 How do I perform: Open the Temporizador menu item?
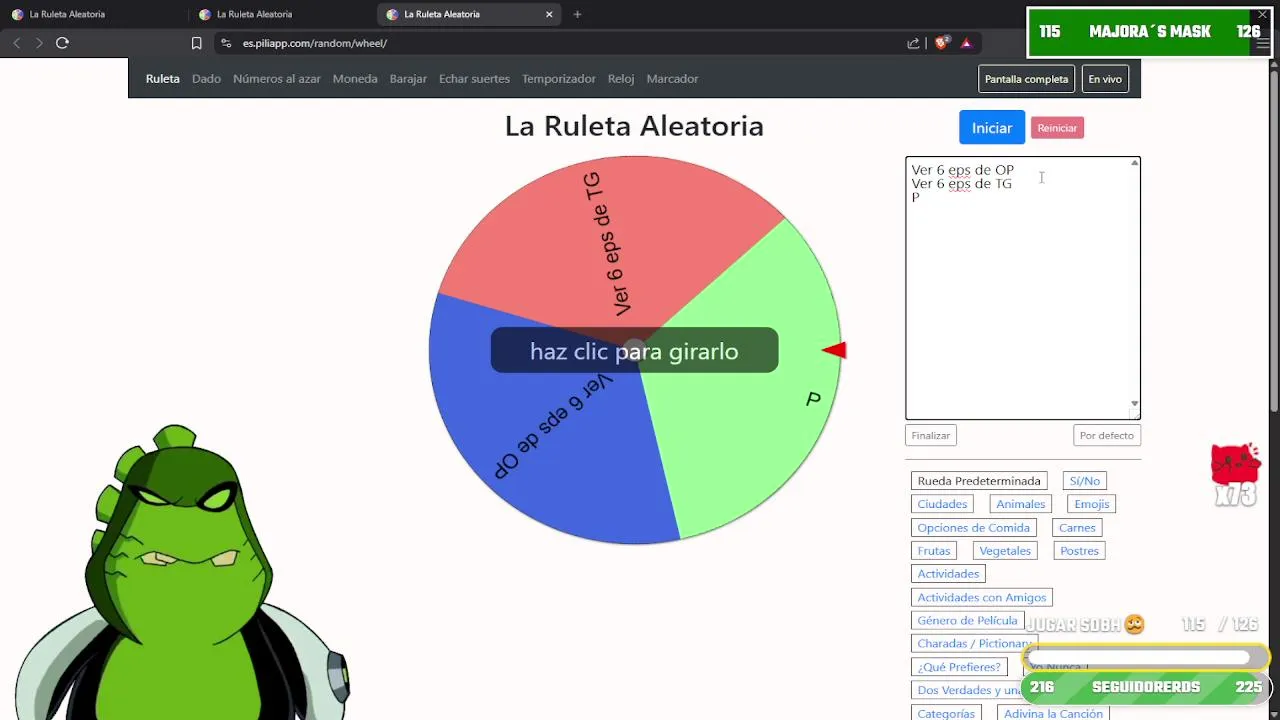[x=559, y=79]
